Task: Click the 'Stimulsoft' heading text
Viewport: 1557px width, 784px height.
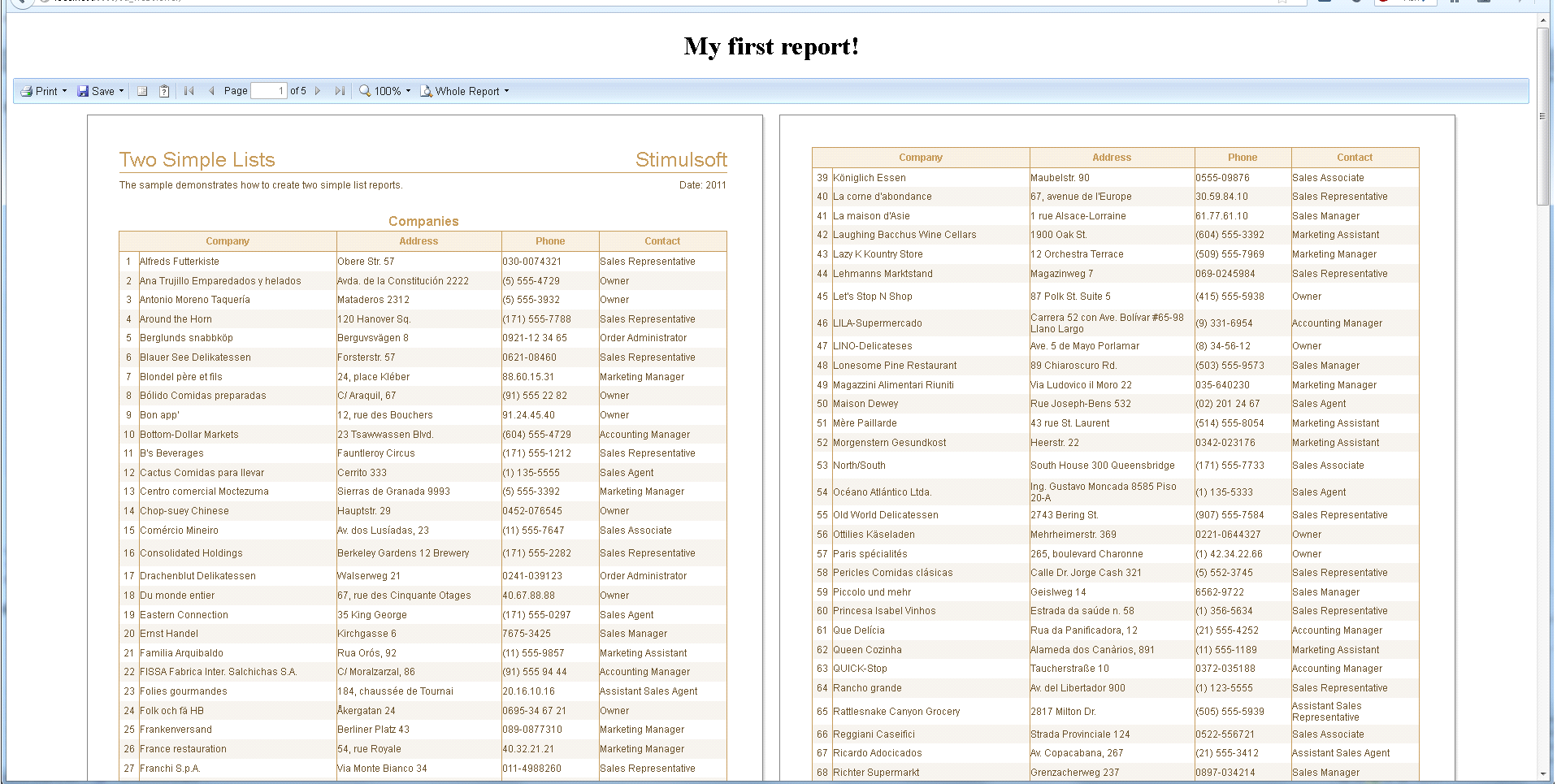Action: (x=681, y=160)
